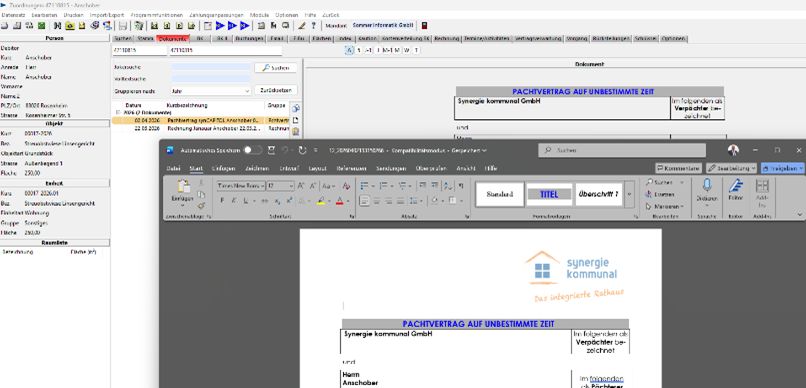The width and height of the screenshot is (806, 388).
Task: Select the TITEL style in Word
Action: tap(549, 194)
